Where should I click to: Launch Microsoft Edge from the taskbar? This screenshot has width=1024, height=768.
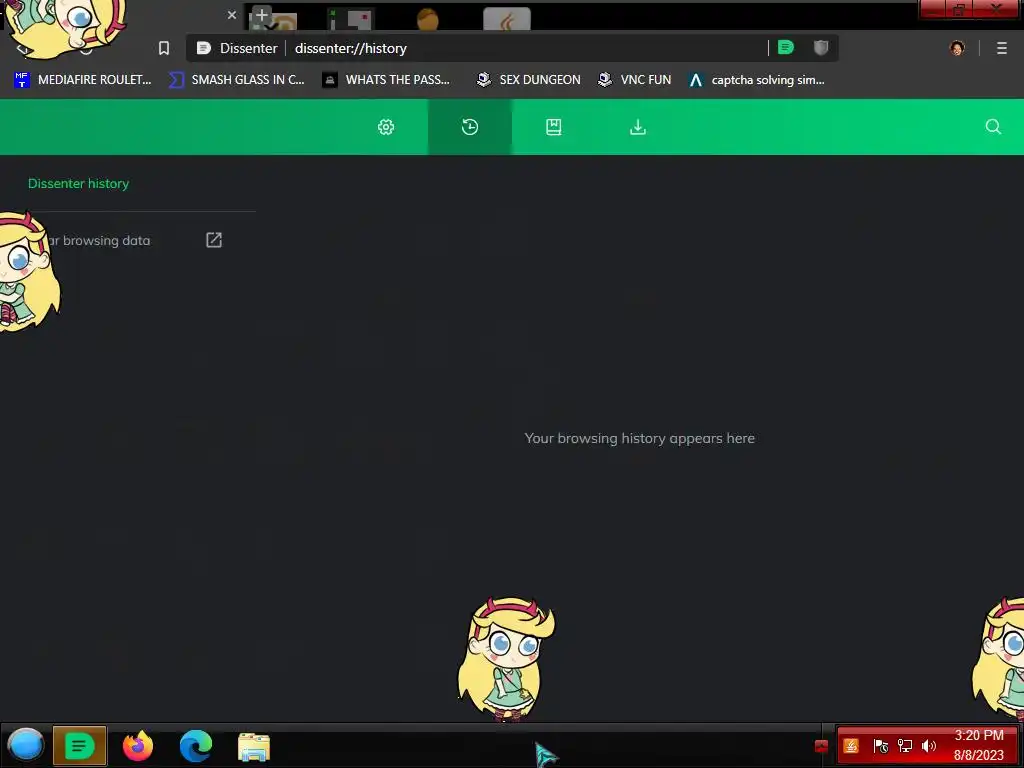pyautogui.click(x=196, y=746)
